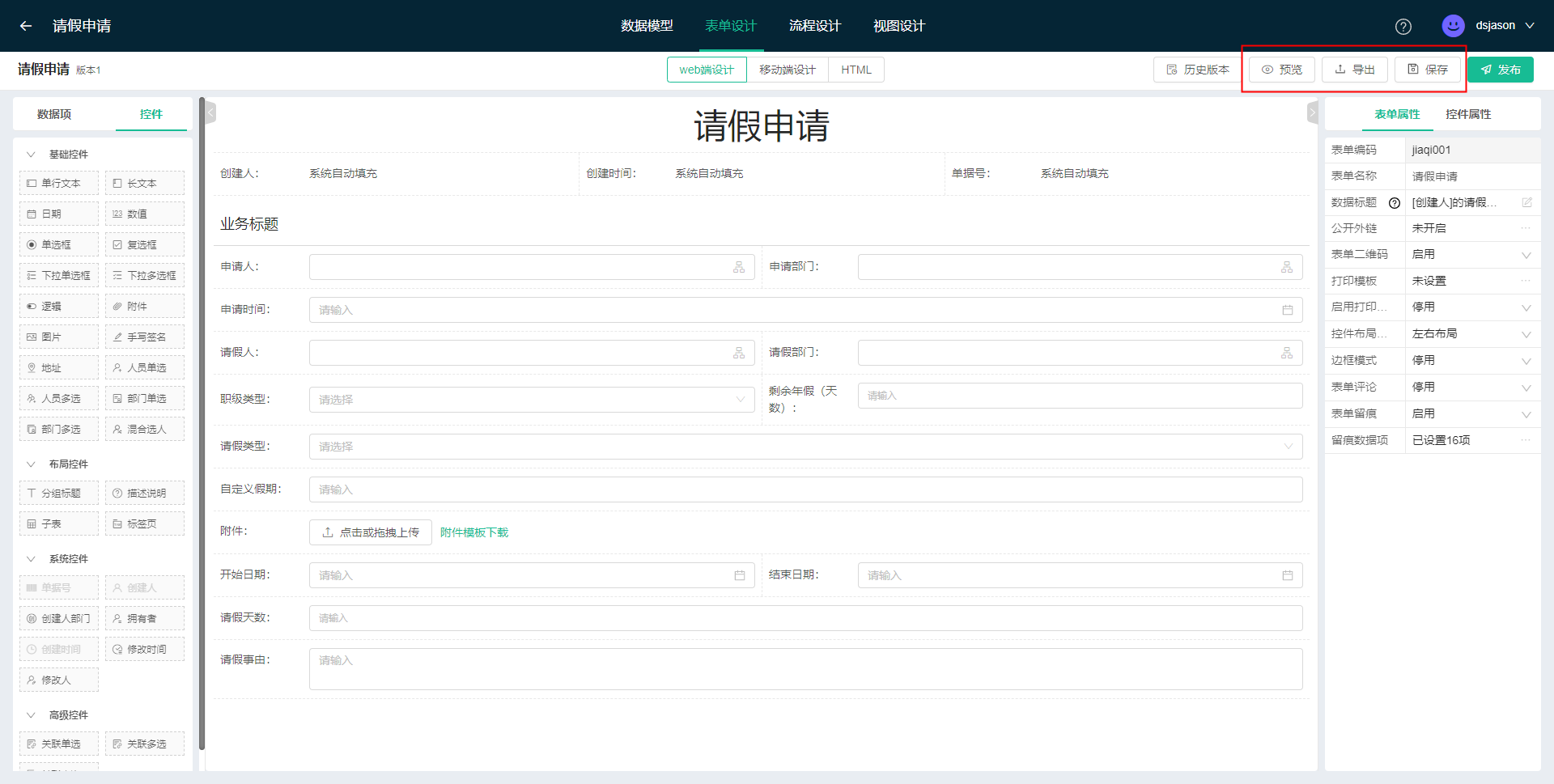Open the 边框模式 property dropdown
Screen dimensions: 1554x784
point(1473,360)
